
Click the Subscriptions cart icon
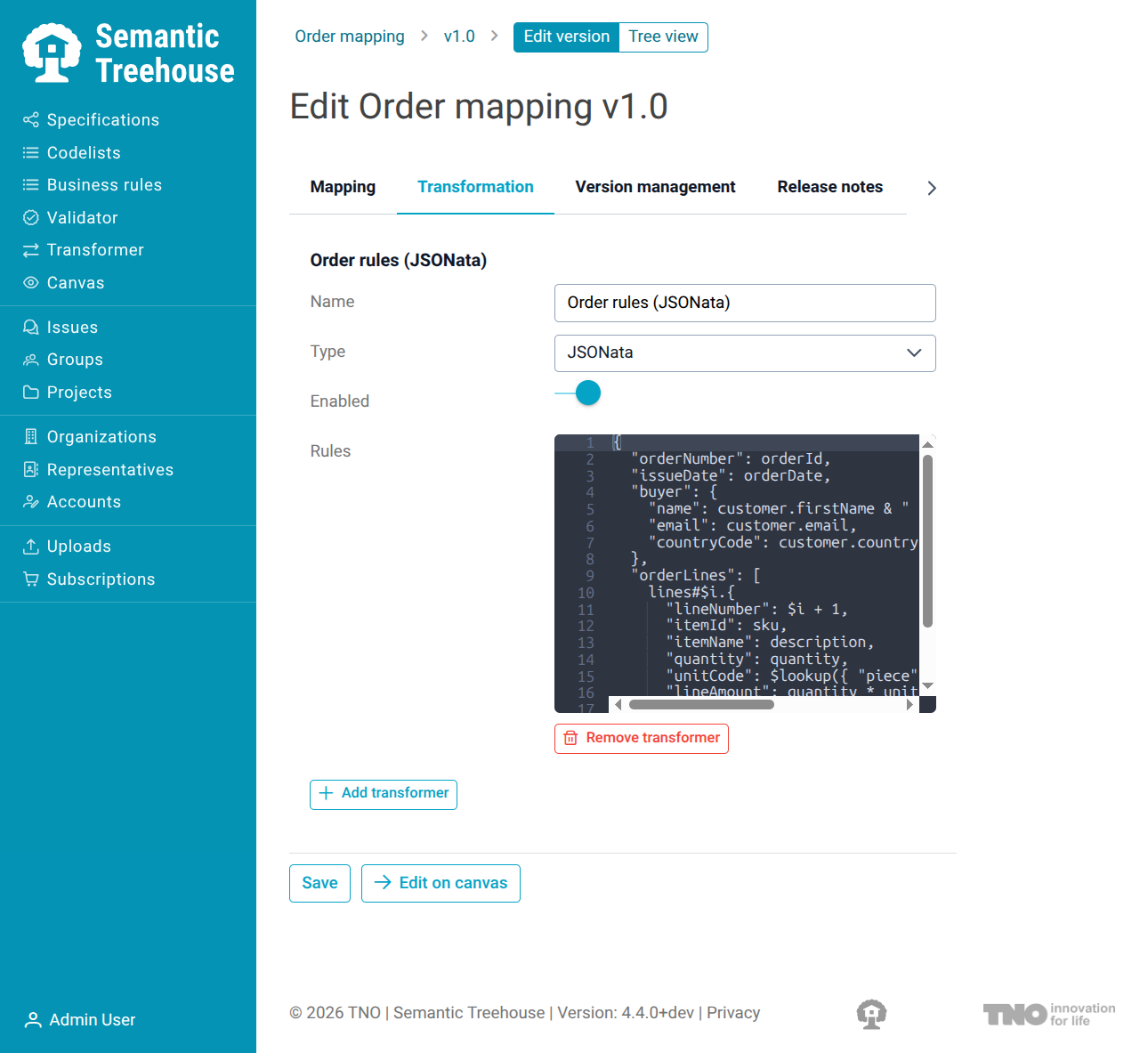tap(31, 579)
